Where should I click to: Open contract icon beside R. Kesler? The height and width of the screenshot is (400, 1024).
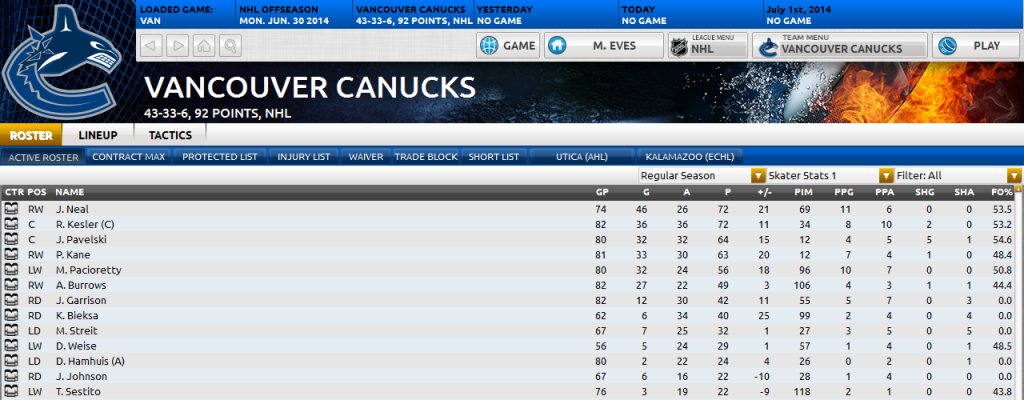click(10, 224)
